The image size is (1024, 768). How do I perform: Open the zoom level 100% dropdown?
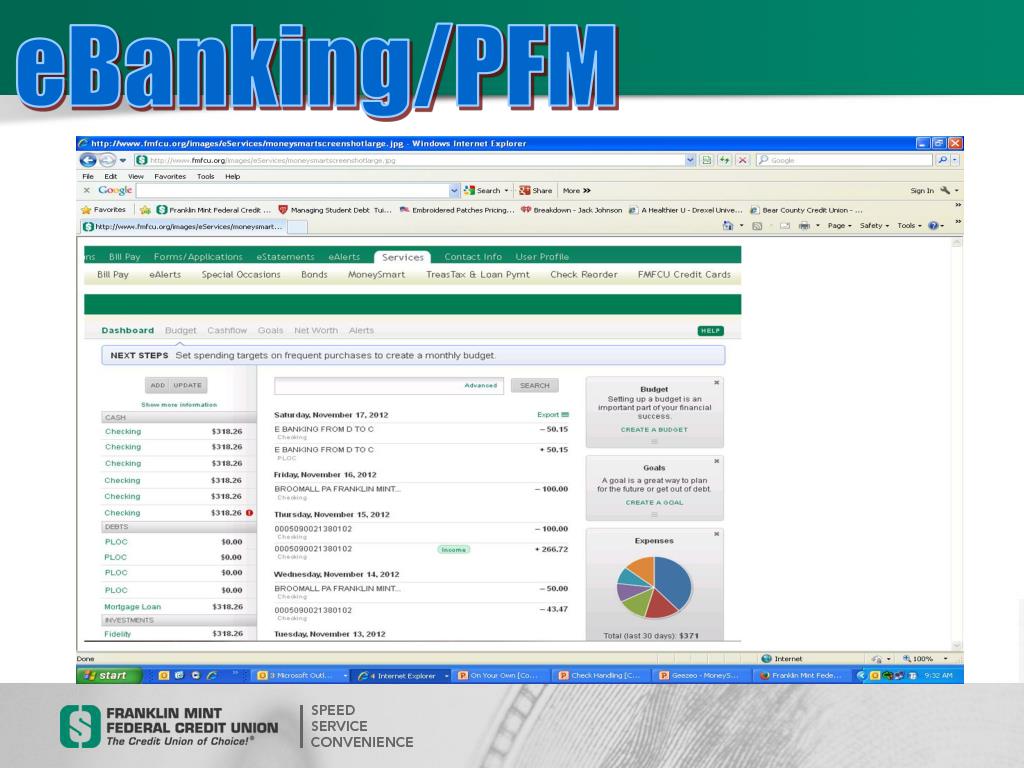click(x=945, y=659)
